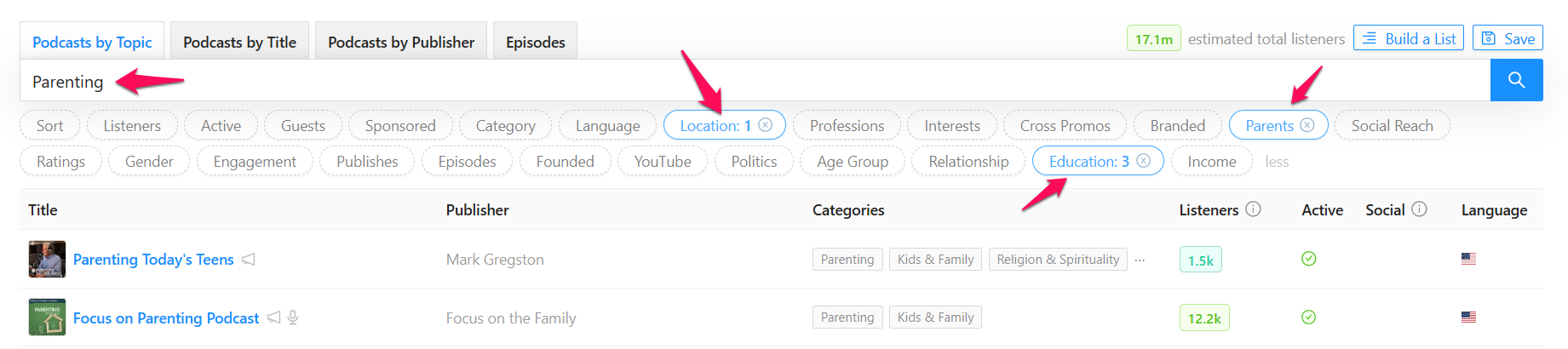The width and height of the screenshot is (1568, 349).
Task: Click megaphone icon beside Parenting Today's Teens
Action: point(249,260)
